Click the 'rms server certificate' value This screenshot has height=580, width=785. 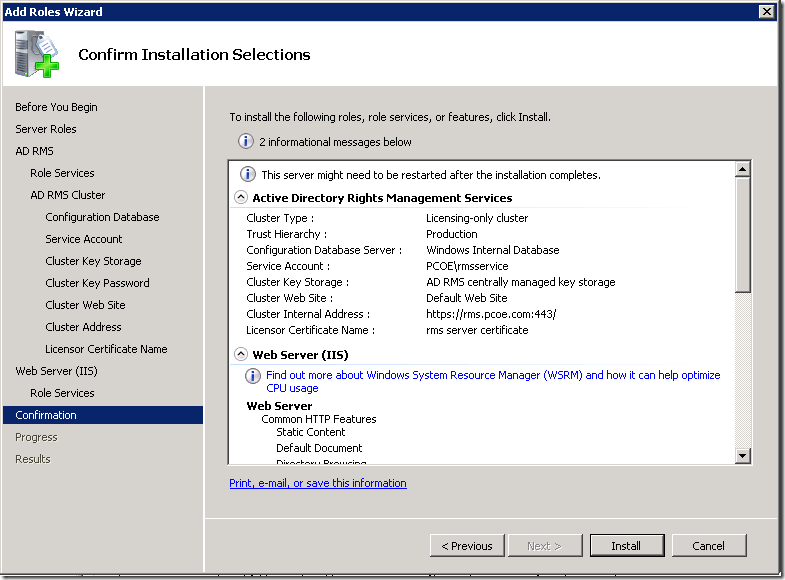point(477,330)
